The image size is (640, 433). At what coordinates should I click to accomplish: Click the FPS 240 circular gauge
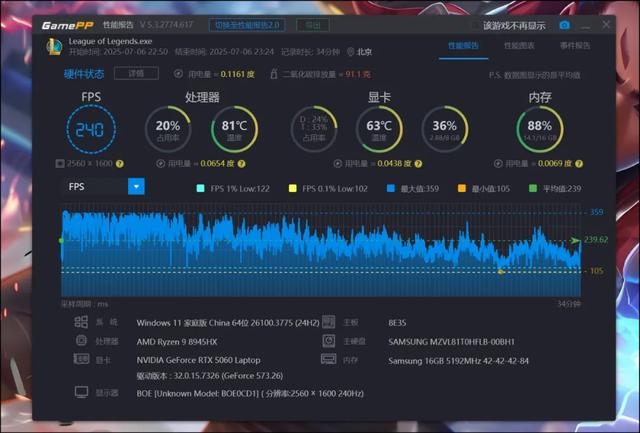(x=91, y=129)
